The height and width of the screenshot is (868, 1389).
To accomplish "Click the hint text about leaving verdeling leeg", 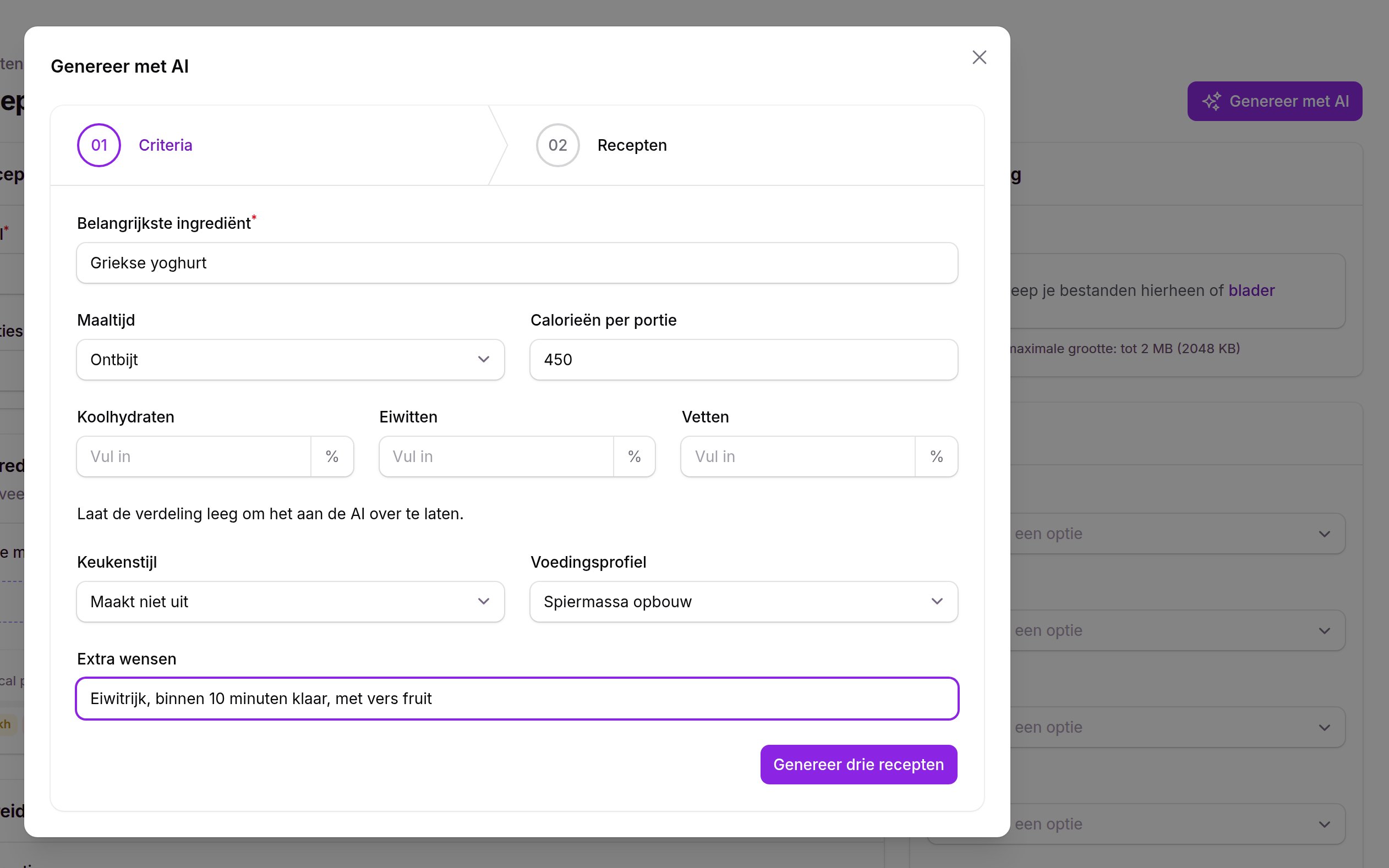I will click(270, 514).
